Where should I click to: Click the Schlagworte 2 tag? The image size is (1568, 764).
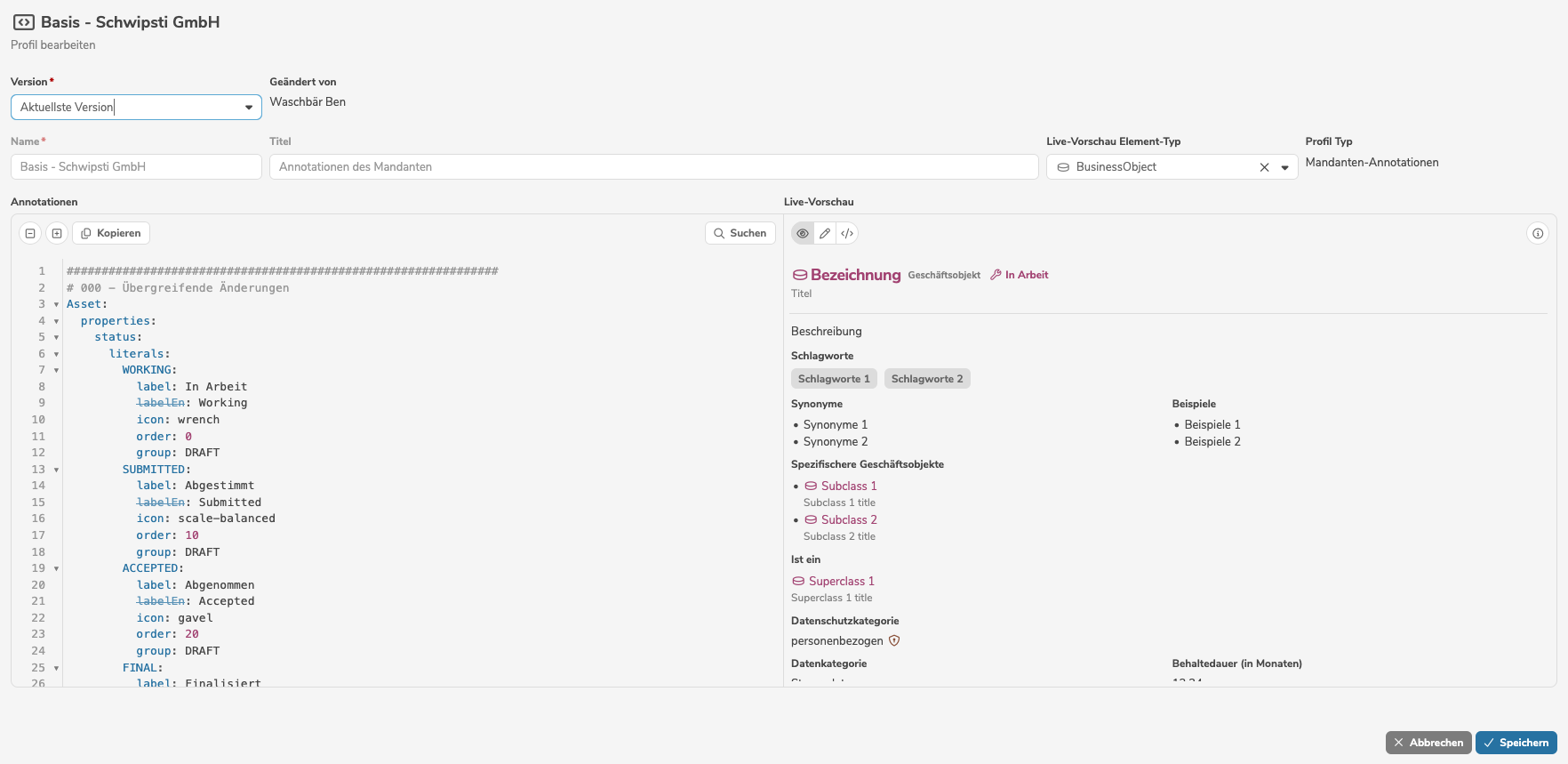(x=927, y=379)
